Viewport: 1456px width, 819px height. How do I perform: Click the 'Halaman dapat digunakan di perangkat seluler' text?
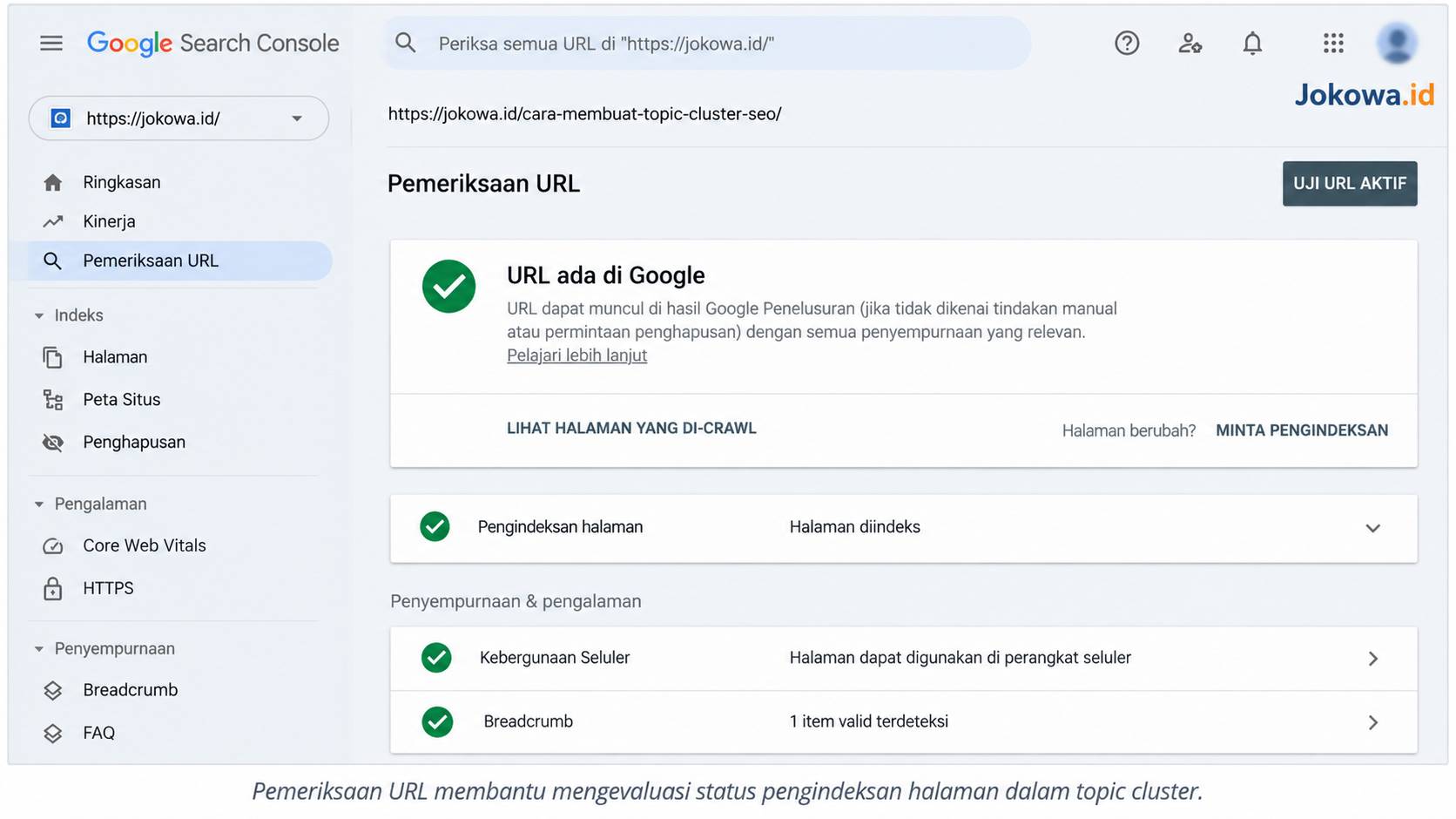[x=961, y=658]
